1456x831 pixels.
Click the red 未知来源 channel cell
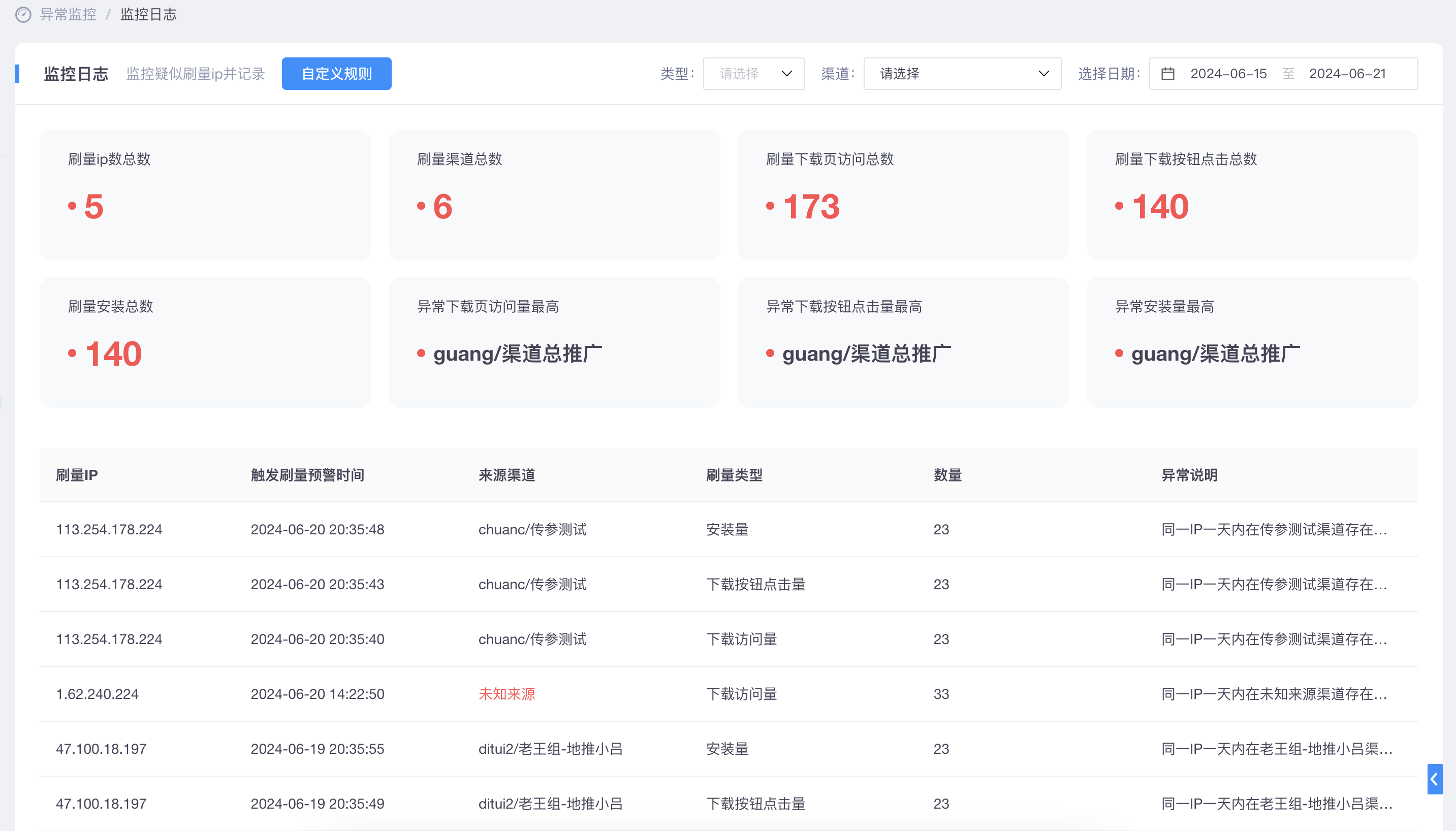tap(507, 694)
